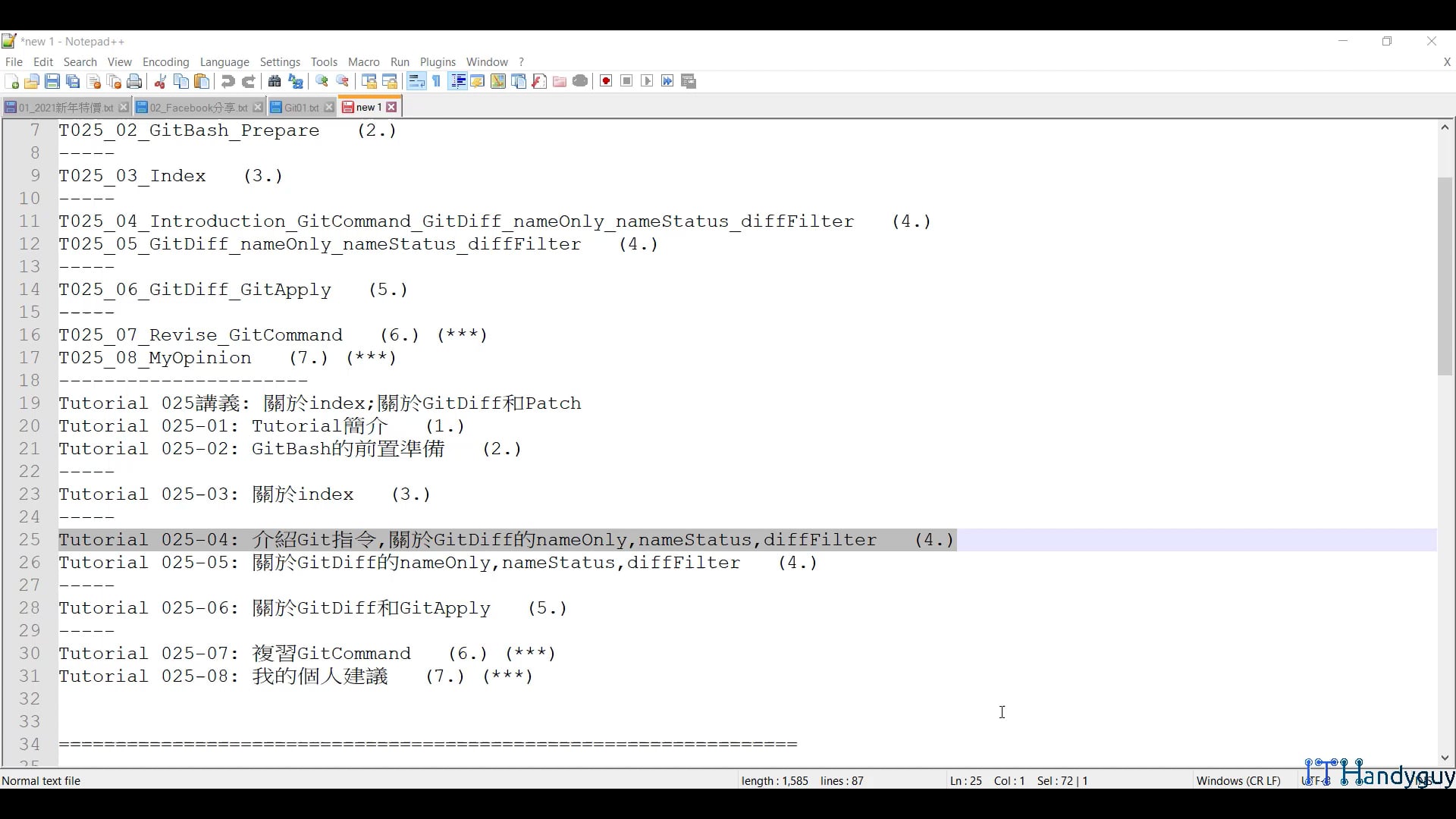This screenshot has width=1456, height=819.
Task: Open the Plugins menu
Action: 438,61
